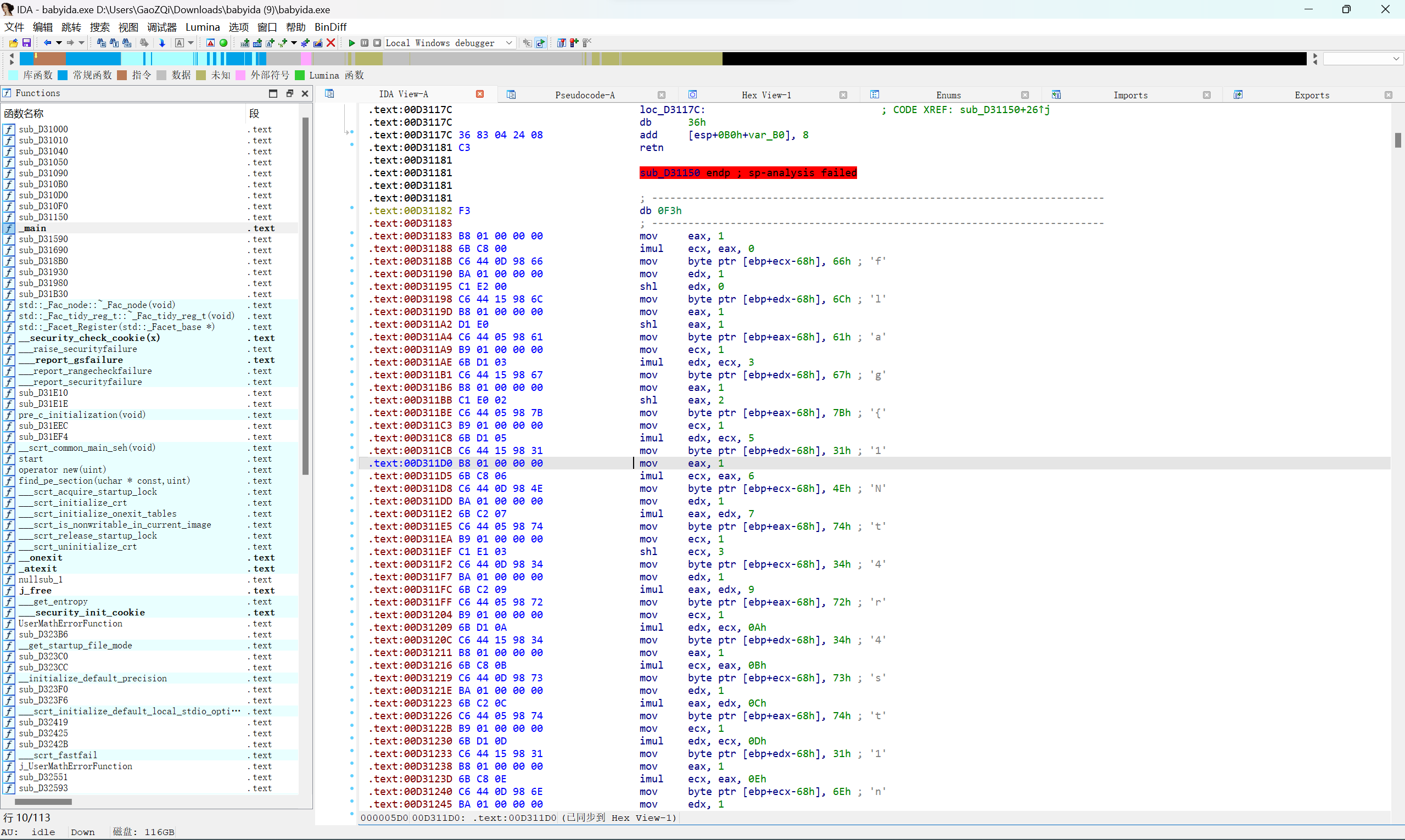Click the convert to data icon
This screenshot has height=840, width=1405.
coord(258,43)
